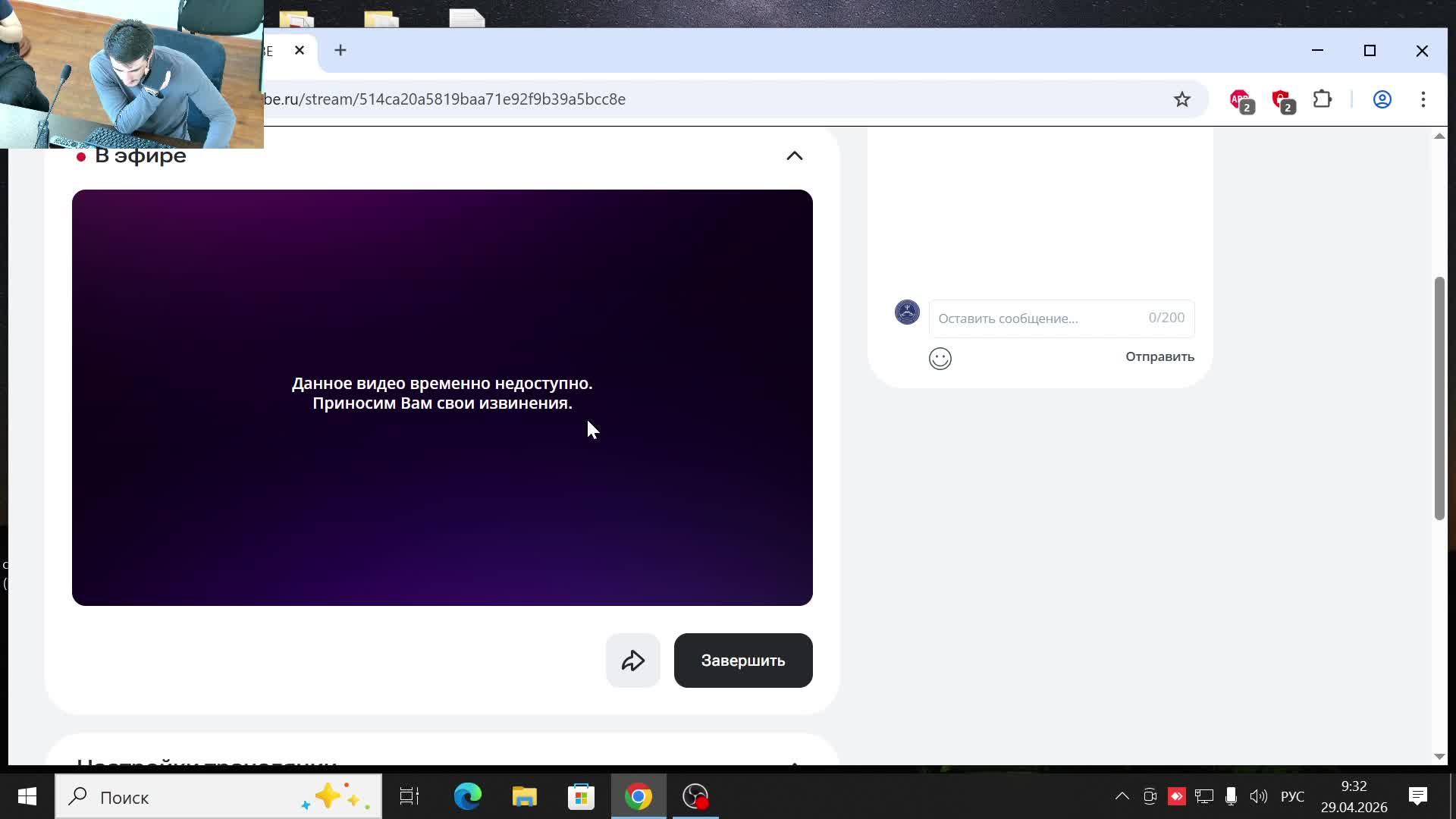Click the share arrow icon

pos(632,661)
